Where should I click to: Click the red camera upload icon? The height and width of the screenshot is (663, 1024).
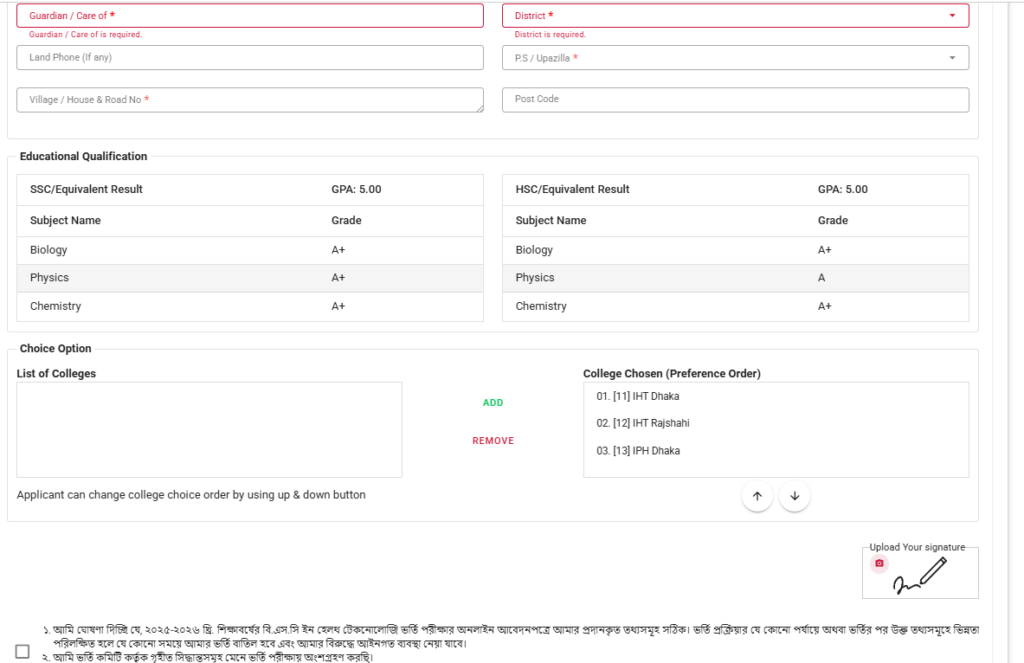[879, 563]
